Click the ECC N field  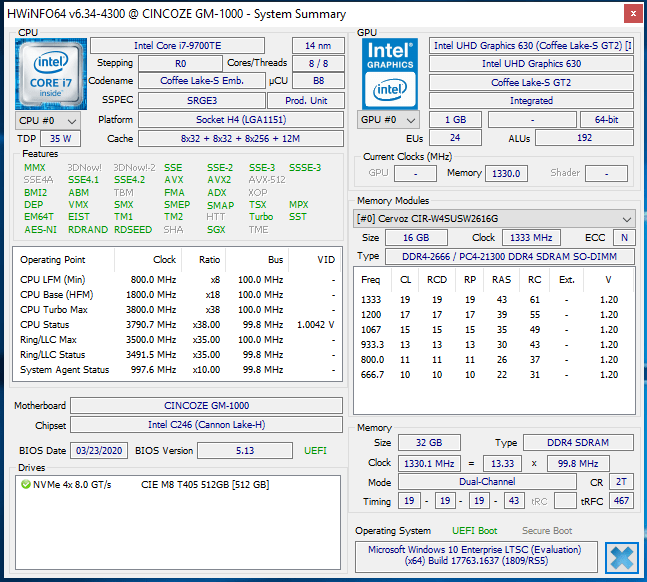[x=624, y=238]
